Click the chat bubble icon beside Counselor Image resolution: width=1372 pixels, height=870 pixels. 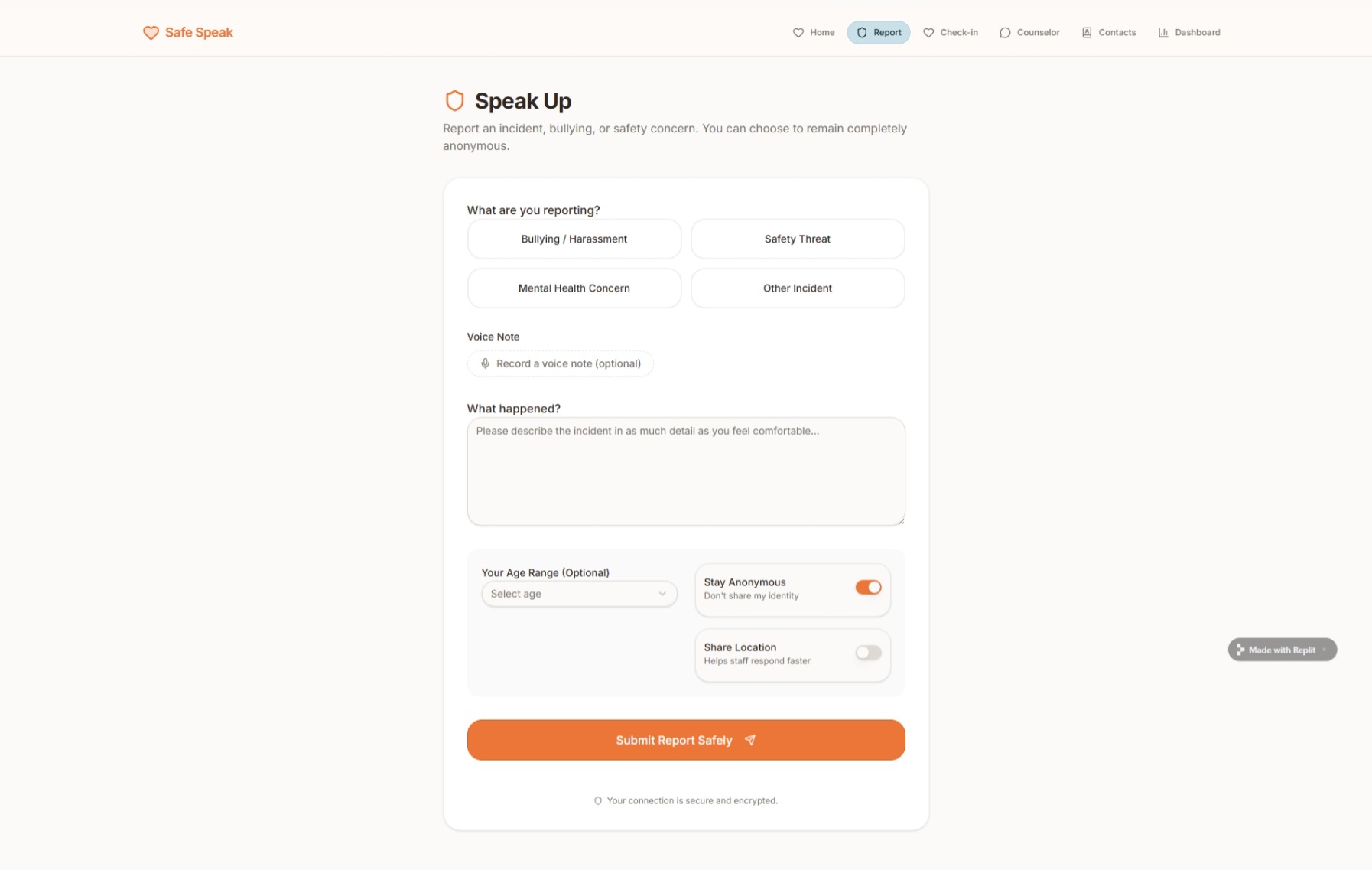coord(1004,32)
